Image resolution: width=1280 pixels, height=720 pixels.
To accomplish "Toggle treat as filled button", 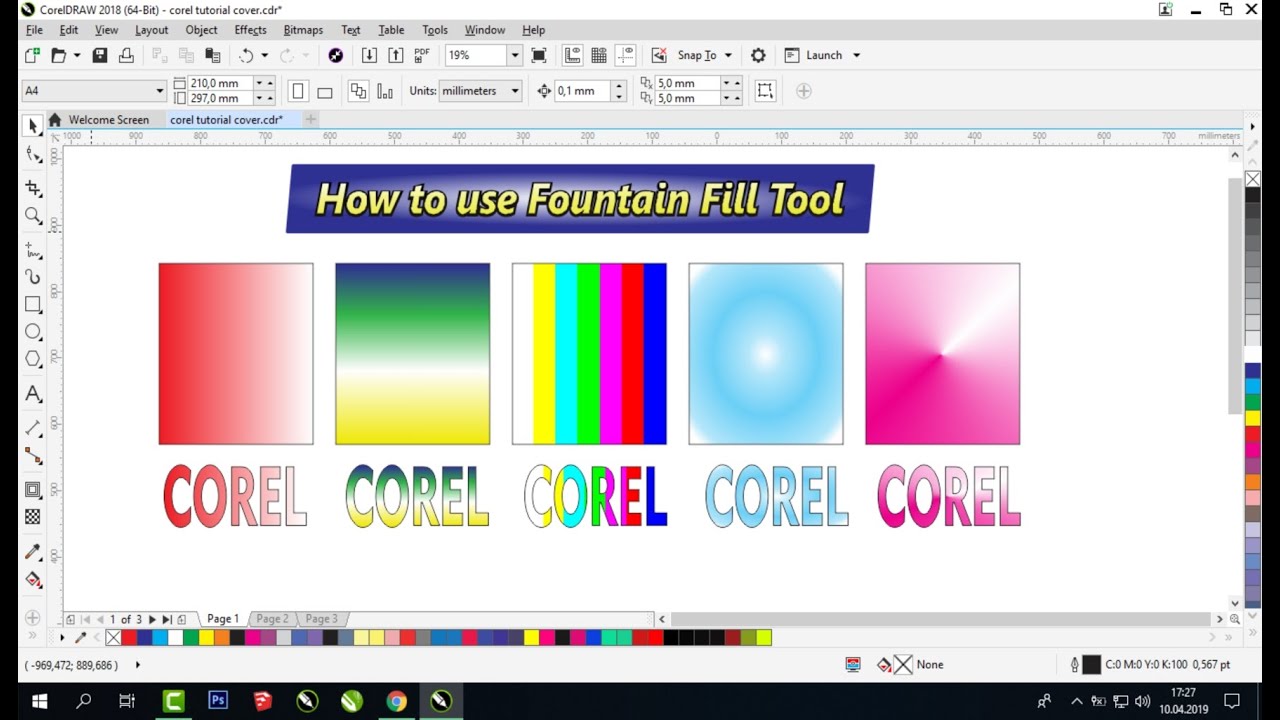I will [x=765, y=91].
